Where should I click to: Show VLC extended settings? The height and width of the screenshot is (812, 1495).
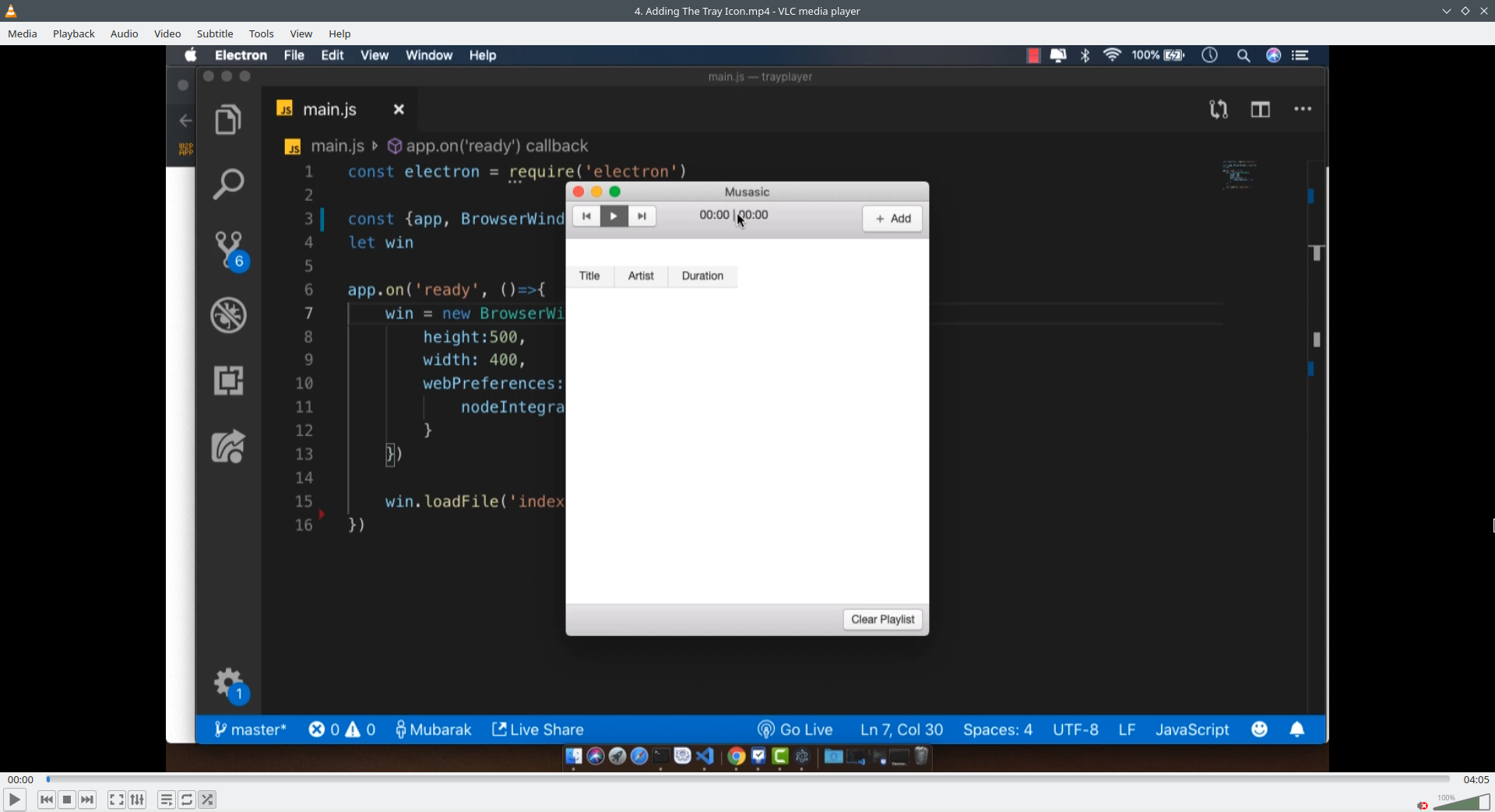tap(137, 800)
